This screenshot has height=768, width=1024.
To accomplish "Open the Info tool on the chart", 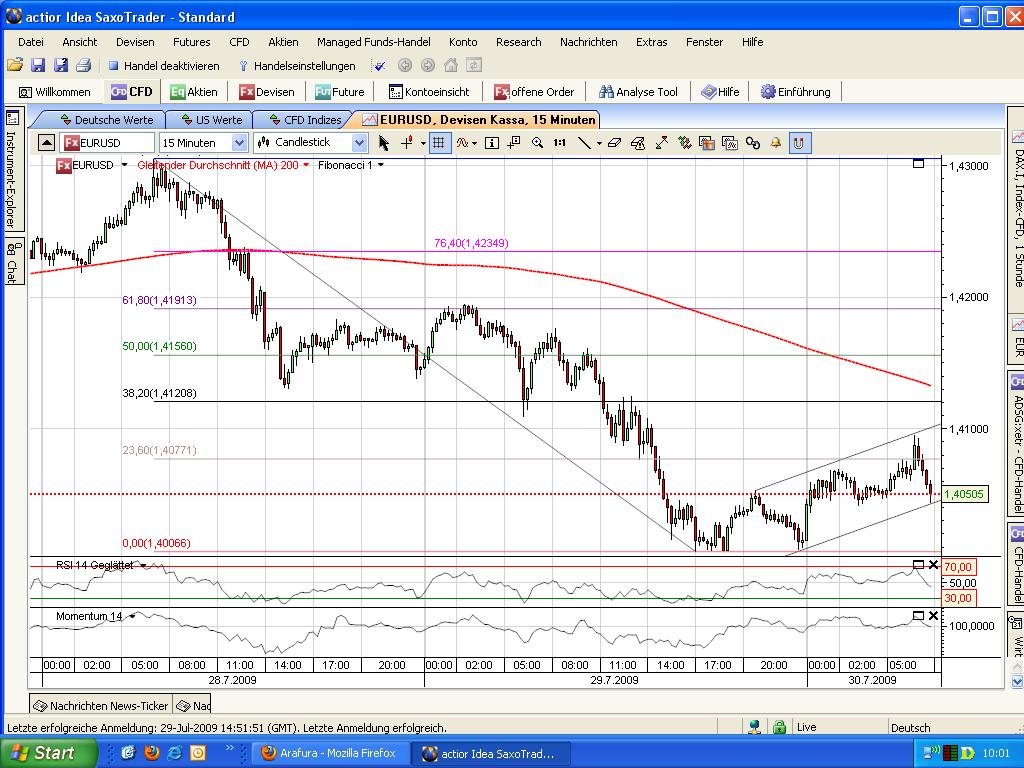I will point(489,142).
